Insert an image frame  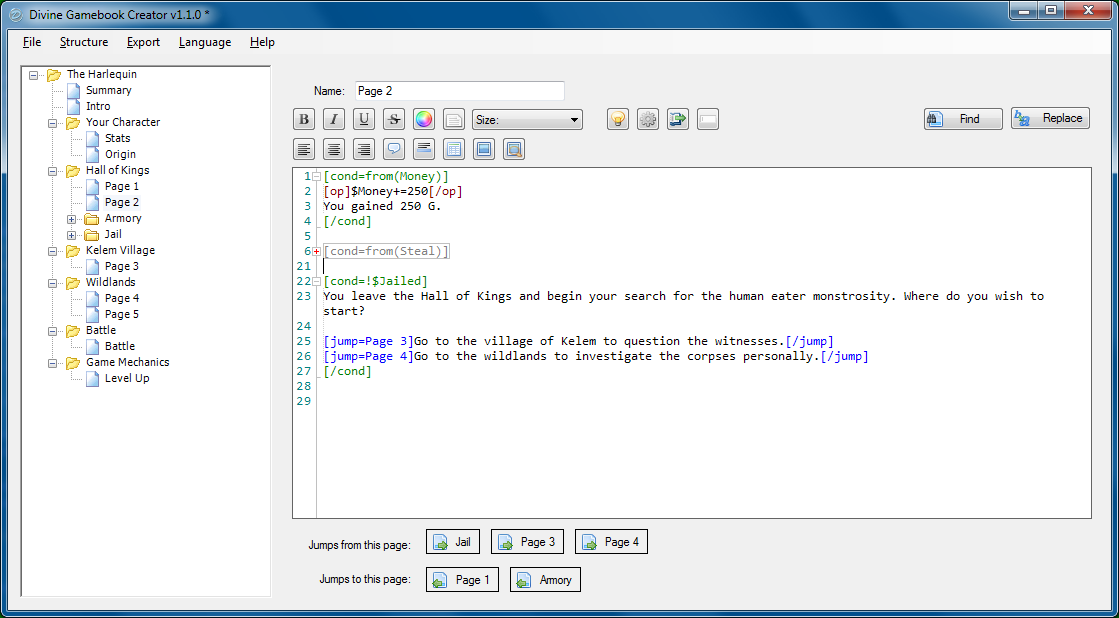tap(484, 149)
